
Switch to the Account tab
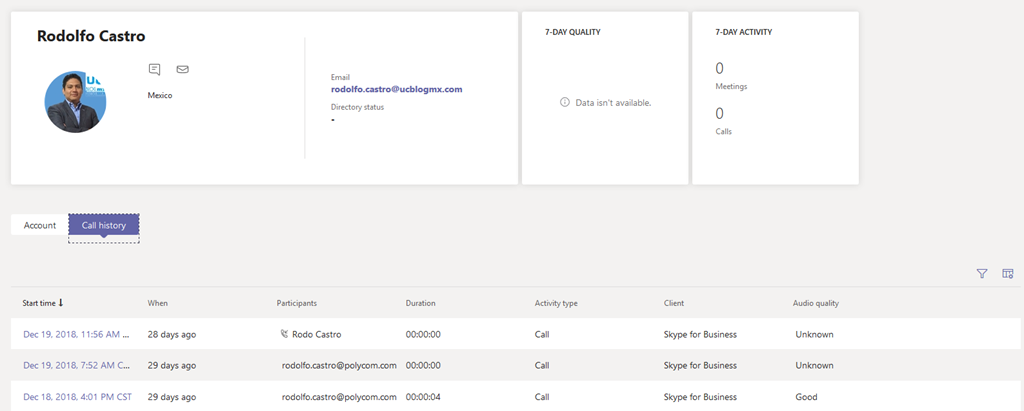coord(40,225)
